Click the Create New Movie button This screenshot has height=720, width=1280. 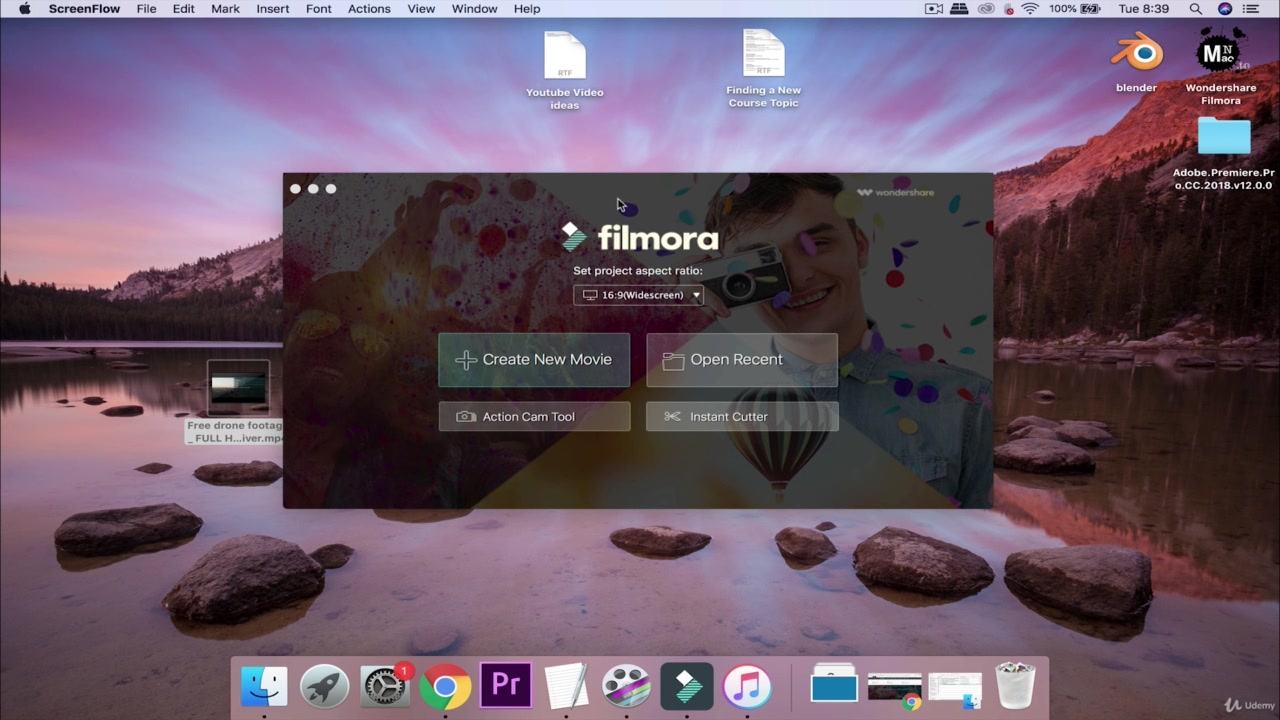coord(534,360)
